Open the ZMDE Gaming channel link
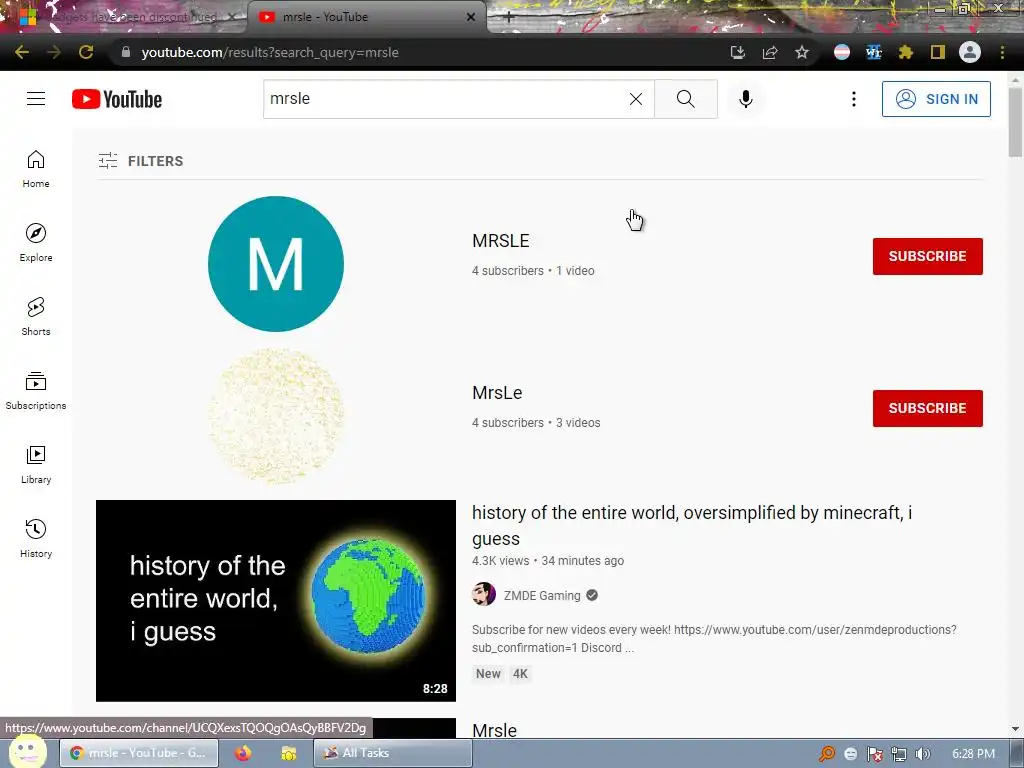The height and width of the screenshot is (768, 1024). pyautogui.click(x=541, y=596)
